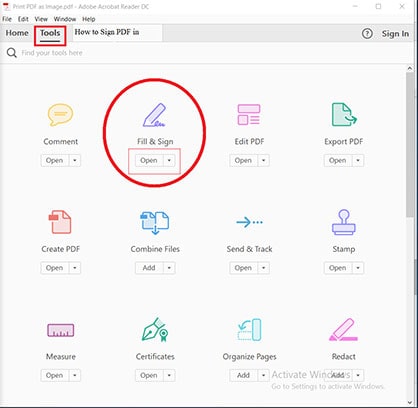Switch to the Home tab
This screenshot has height=408, width=418.
tap(17, 33)
